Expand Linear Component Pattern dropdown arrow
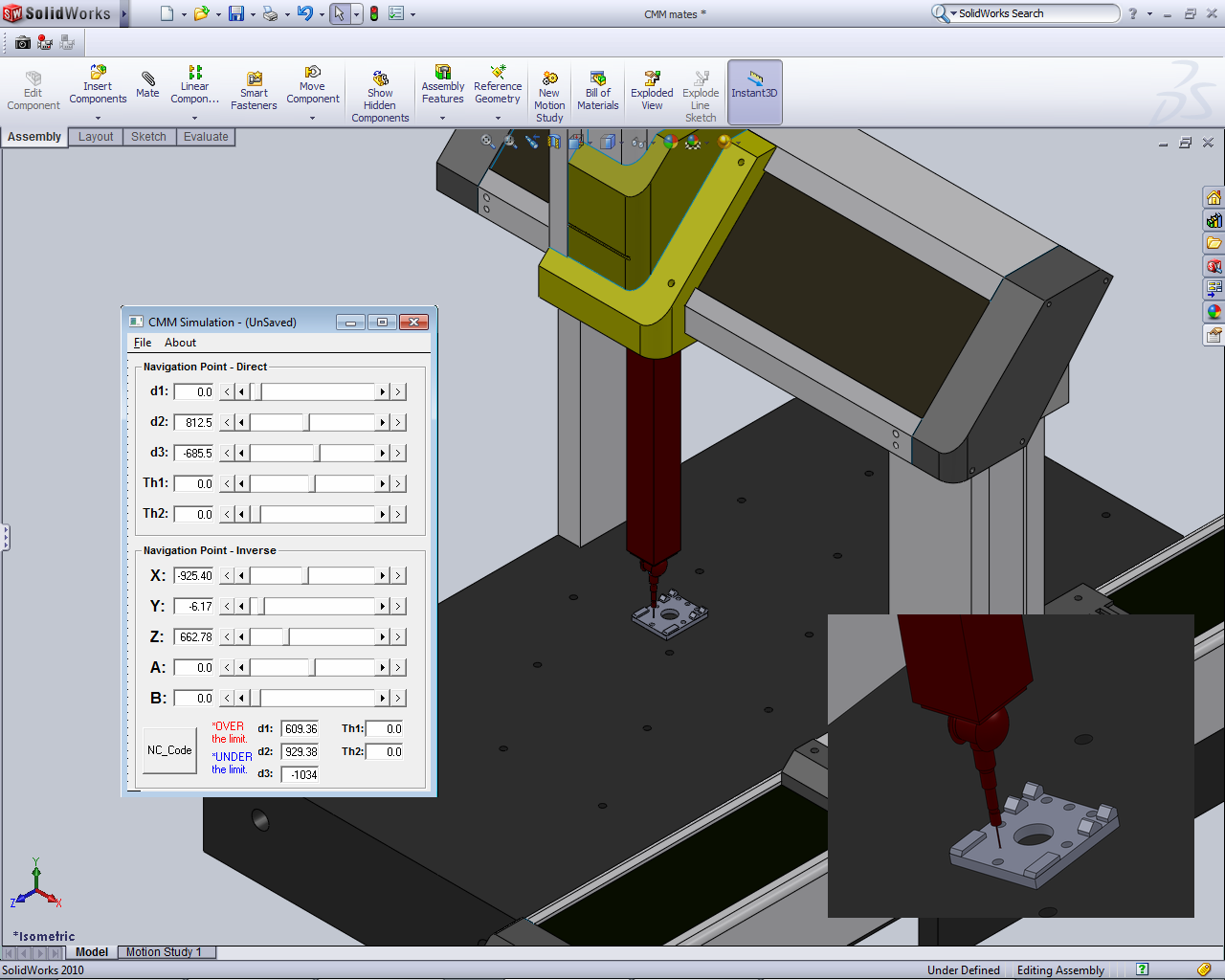 194,119
